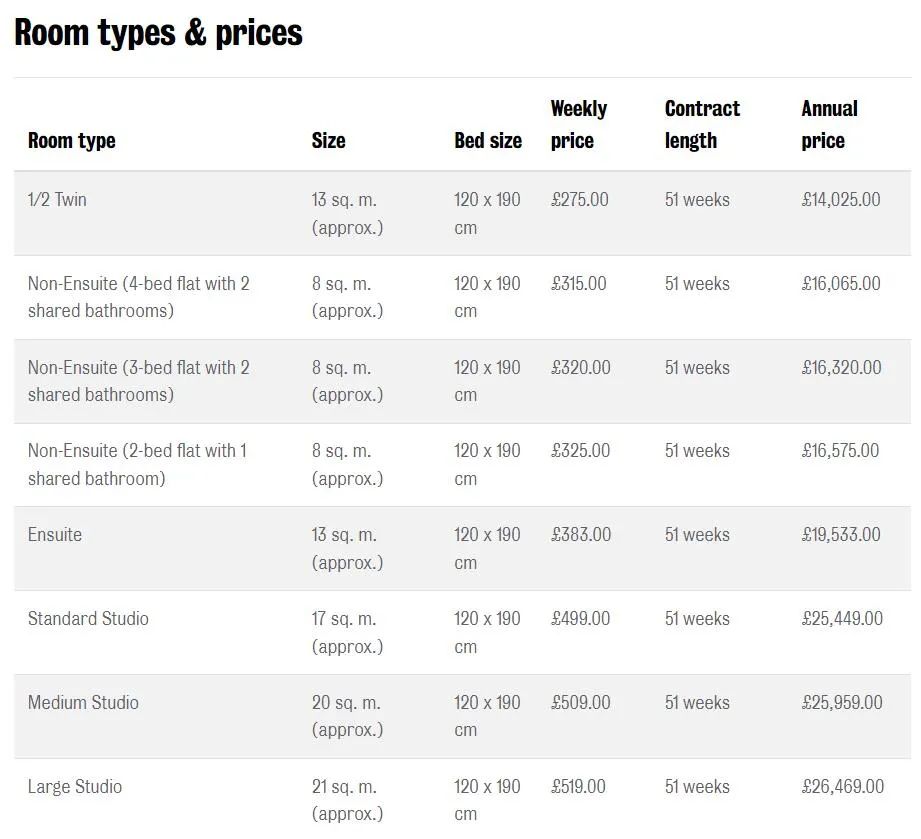Click the 'Bed size' column header

click(x=488, y=141)
